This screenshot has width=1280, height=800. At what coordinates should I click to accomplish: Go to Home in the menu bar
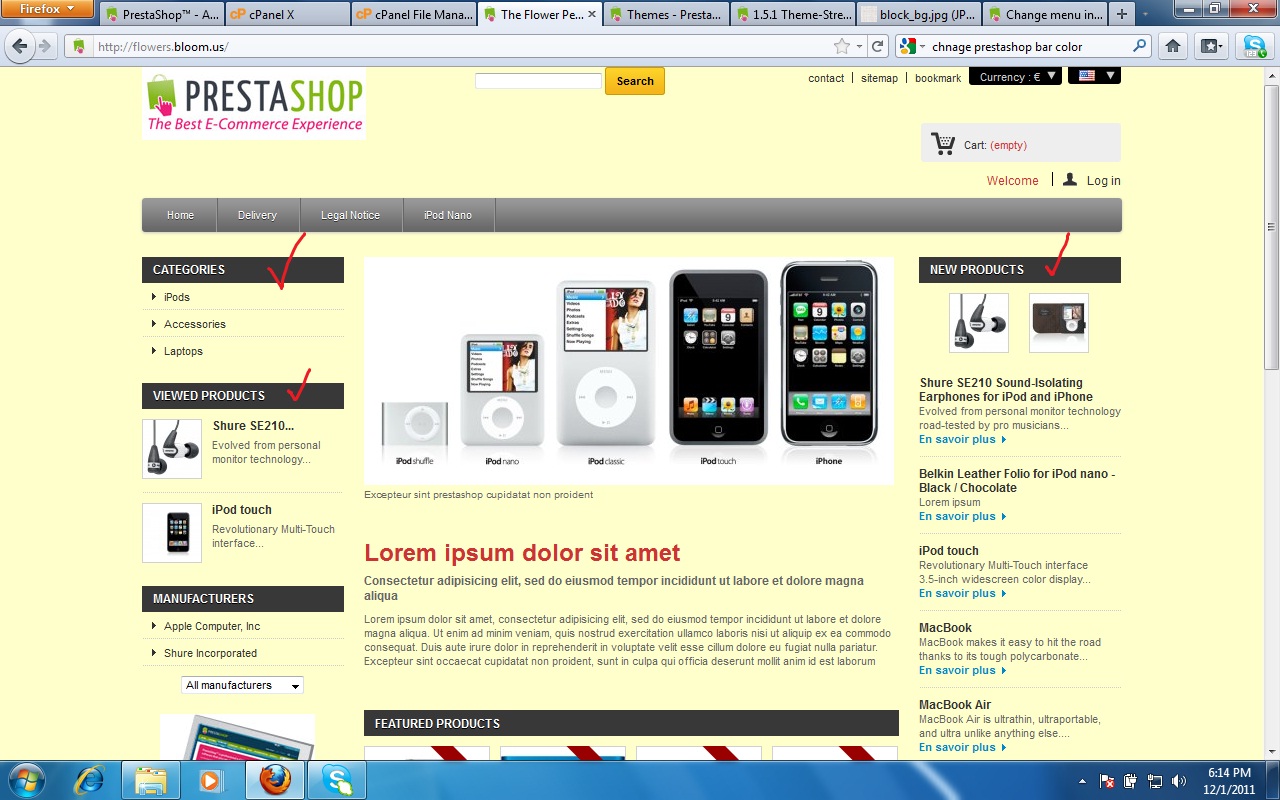pos(180,215)
